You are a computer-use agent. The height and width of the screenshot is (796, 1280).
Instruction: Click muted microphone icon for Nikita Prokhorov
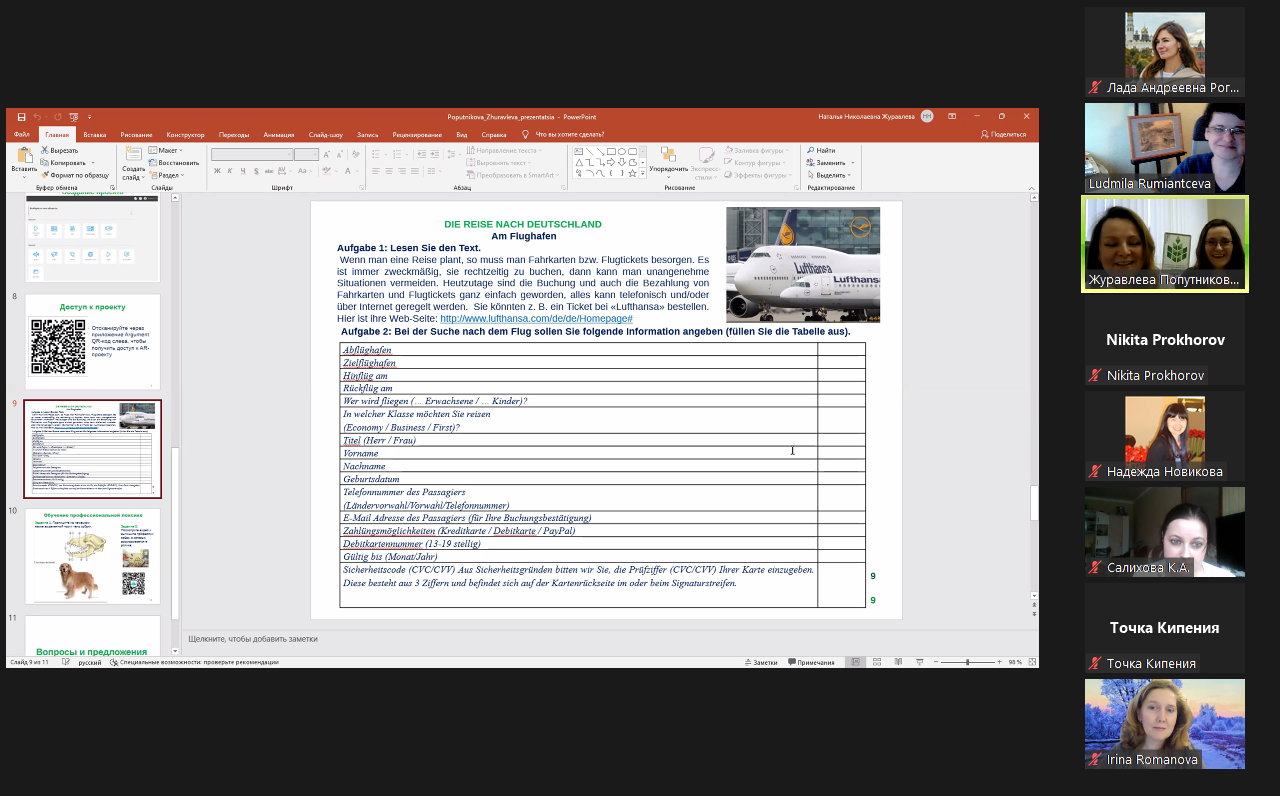[1095, 375]
